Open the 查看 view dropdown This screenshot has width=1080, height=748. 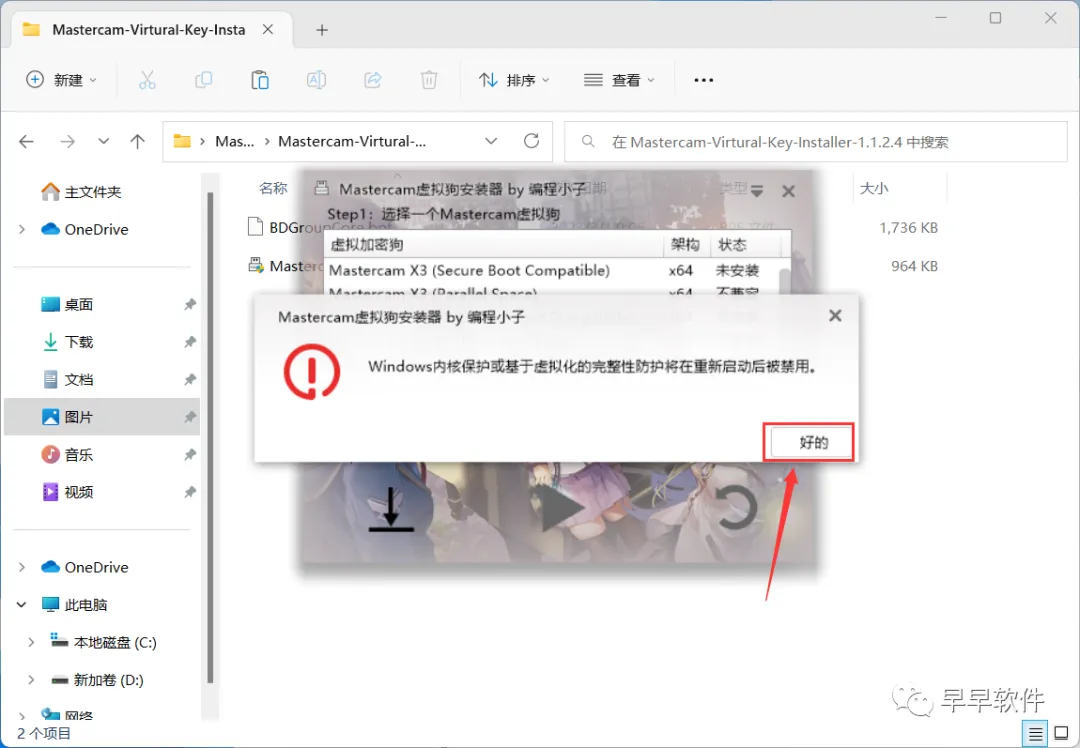click(x=619, y=80)
